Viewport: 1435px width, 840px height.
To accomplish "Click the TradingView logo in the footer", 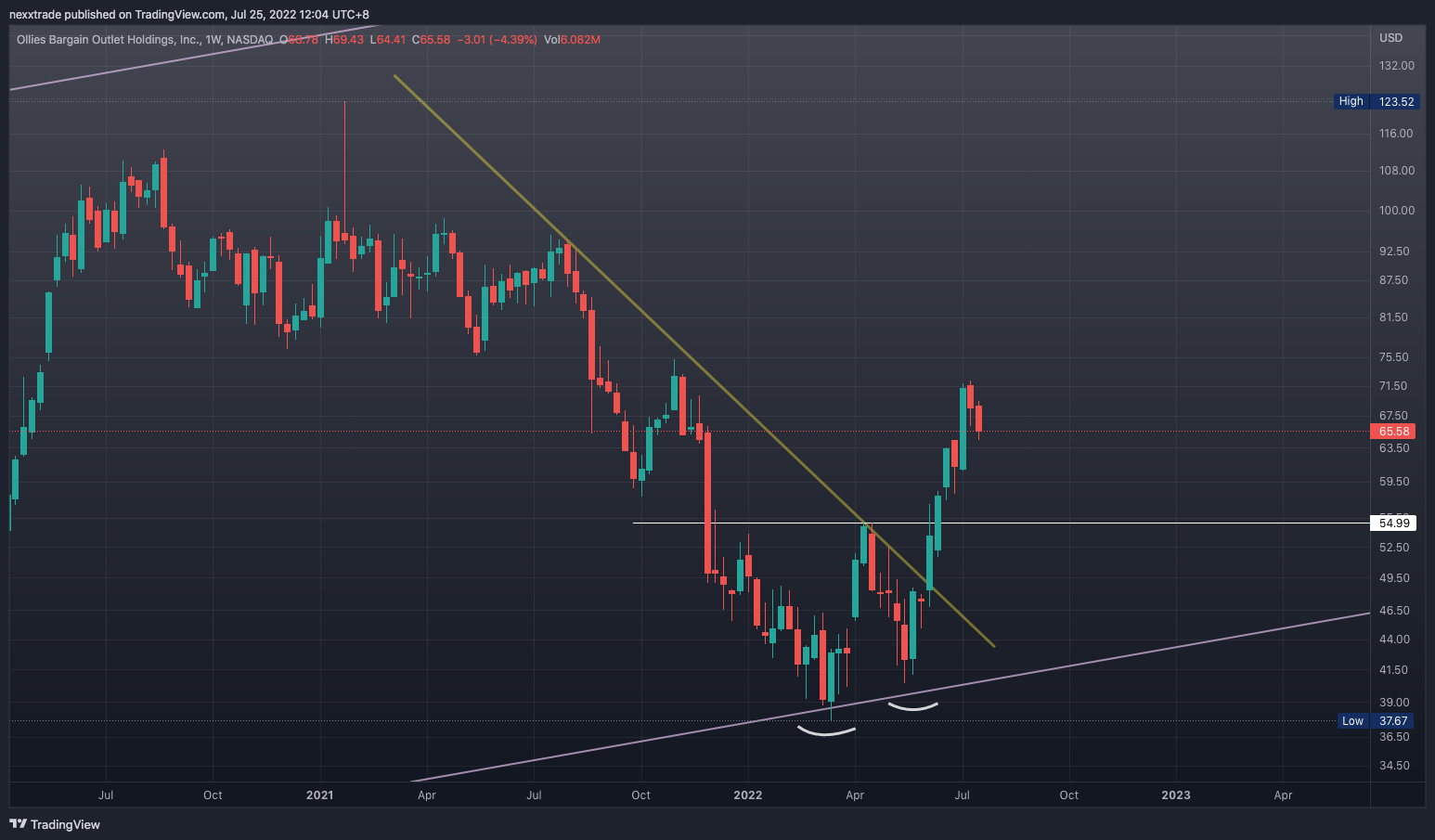I will (55, 824).
